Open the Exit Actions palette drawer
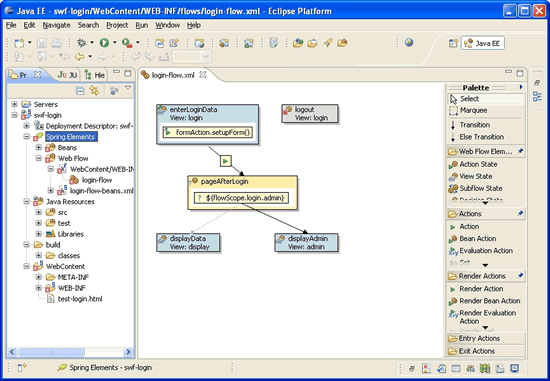The image size is (550, 381). click(486, 351)
